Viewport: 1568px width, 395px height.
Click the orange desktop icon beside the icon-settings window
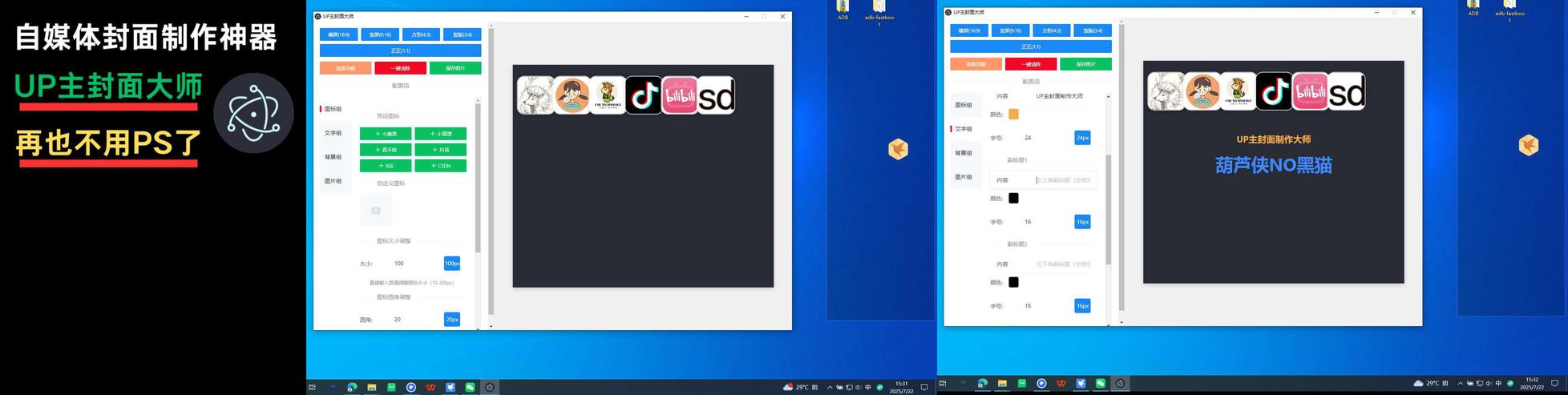pyautogui.click(x=898, y=148)
